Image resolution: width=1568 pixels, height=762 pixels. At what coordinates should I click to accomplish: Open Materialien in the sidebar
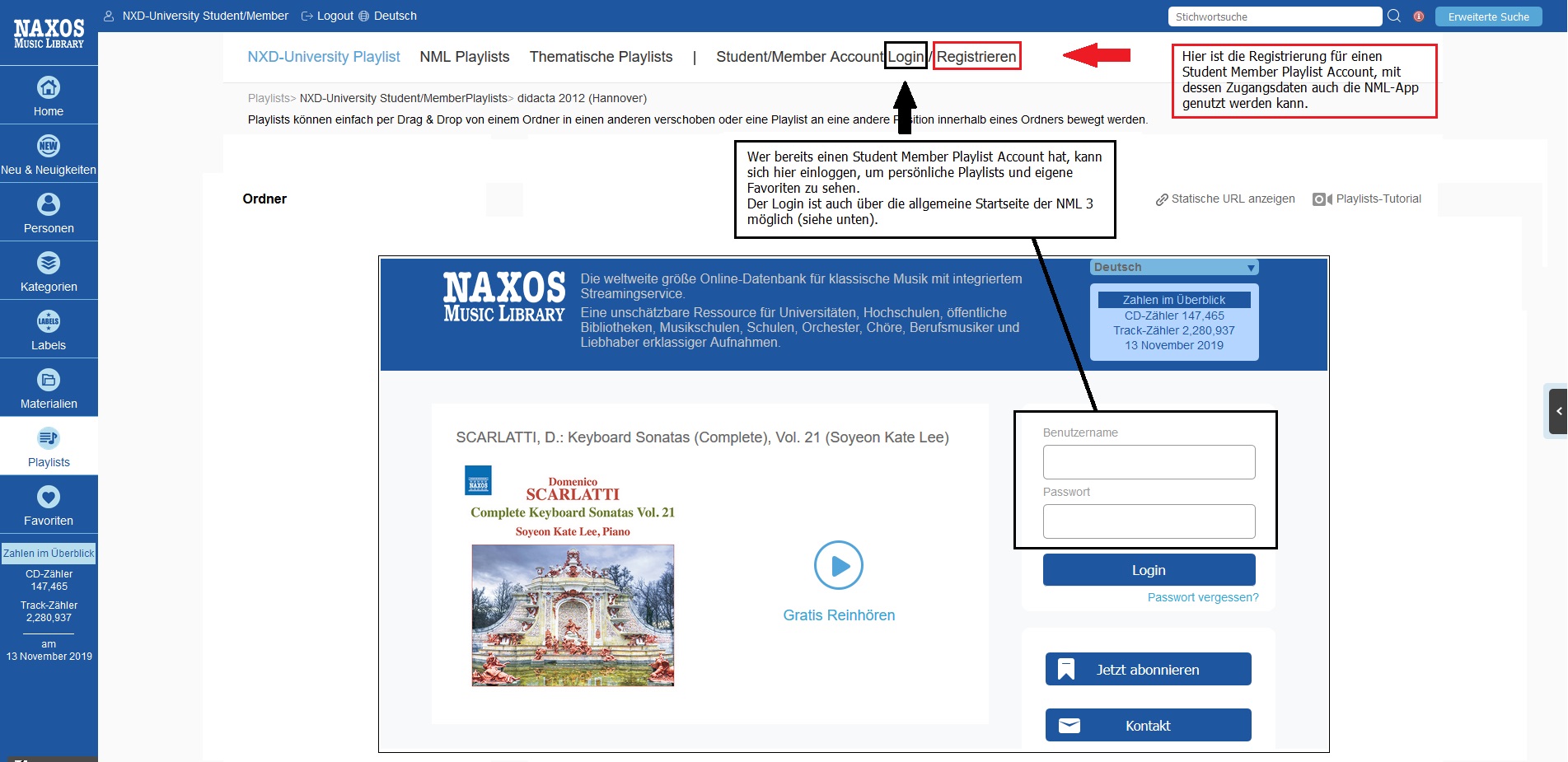[49, 388]
